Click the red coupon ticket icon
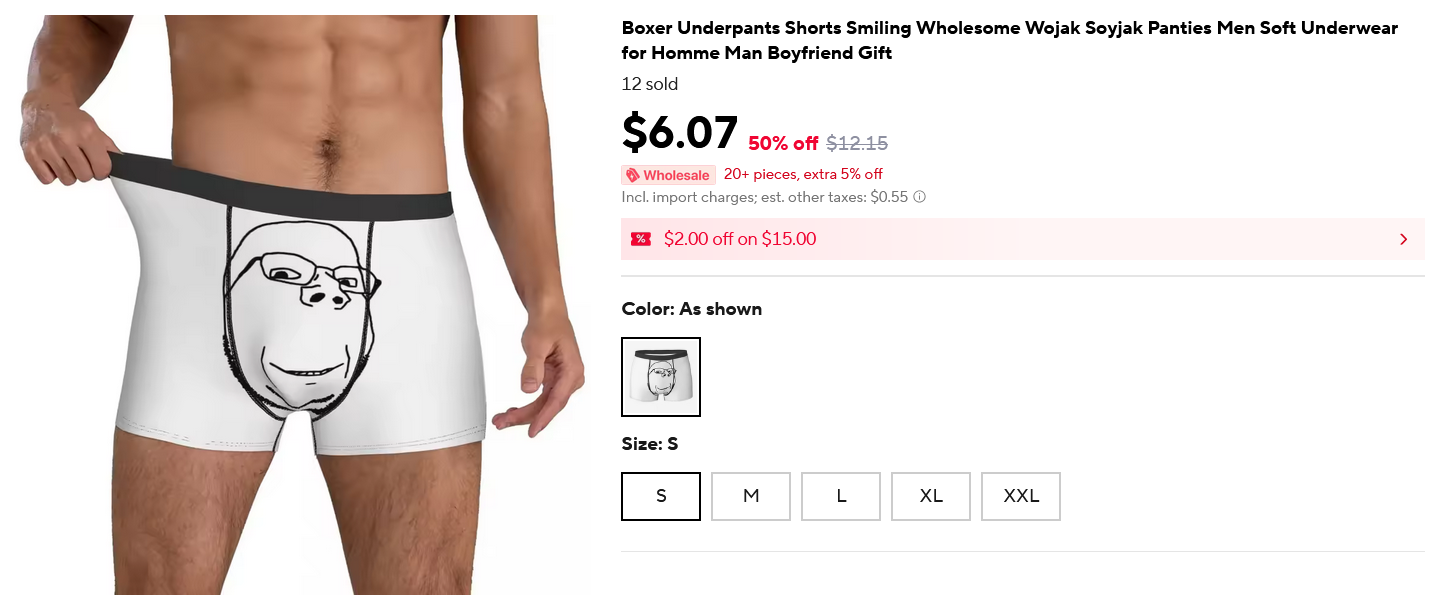 [x=640, y=239]
